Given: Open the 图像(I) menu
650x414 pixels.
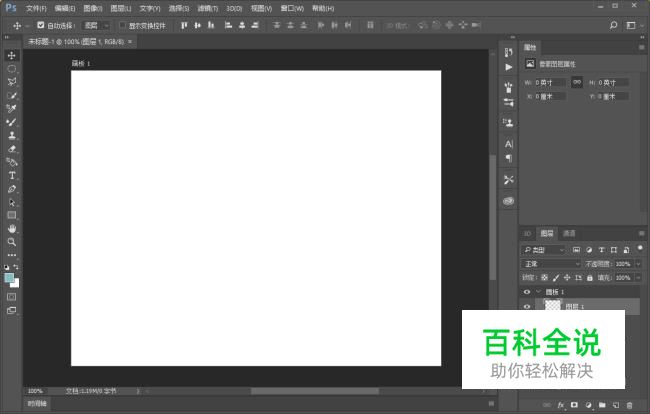Looking at the screenshot, I should (x=92, y=8).
